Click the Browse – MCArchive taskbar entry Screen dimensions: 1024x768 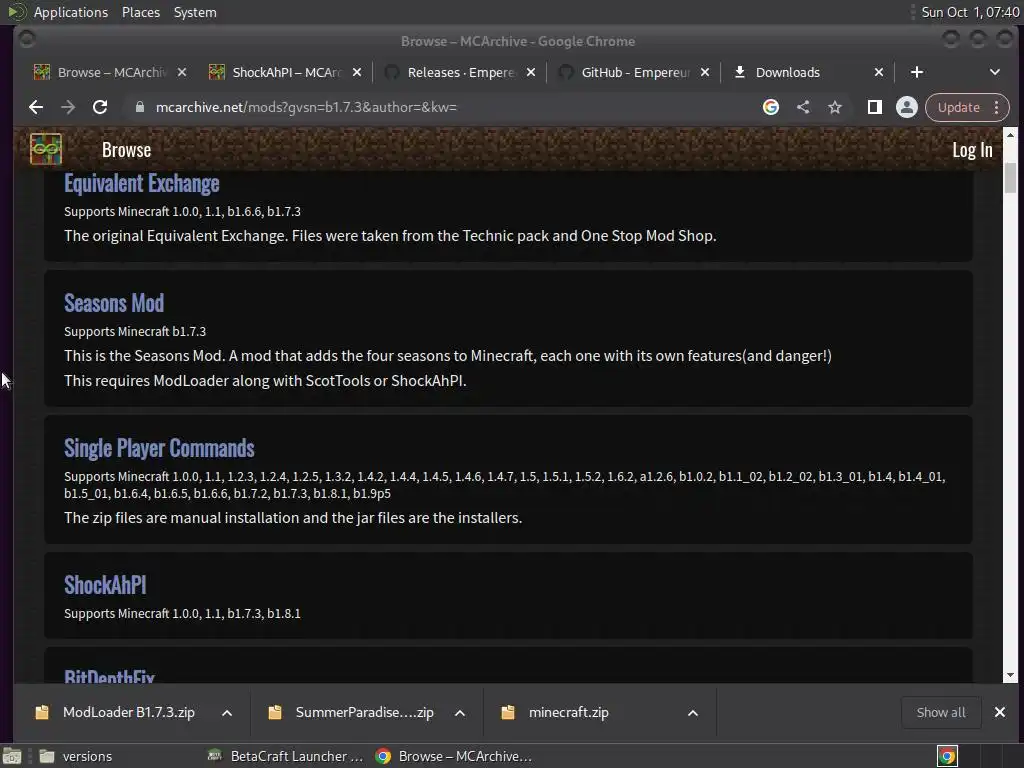tap(454, 756)
